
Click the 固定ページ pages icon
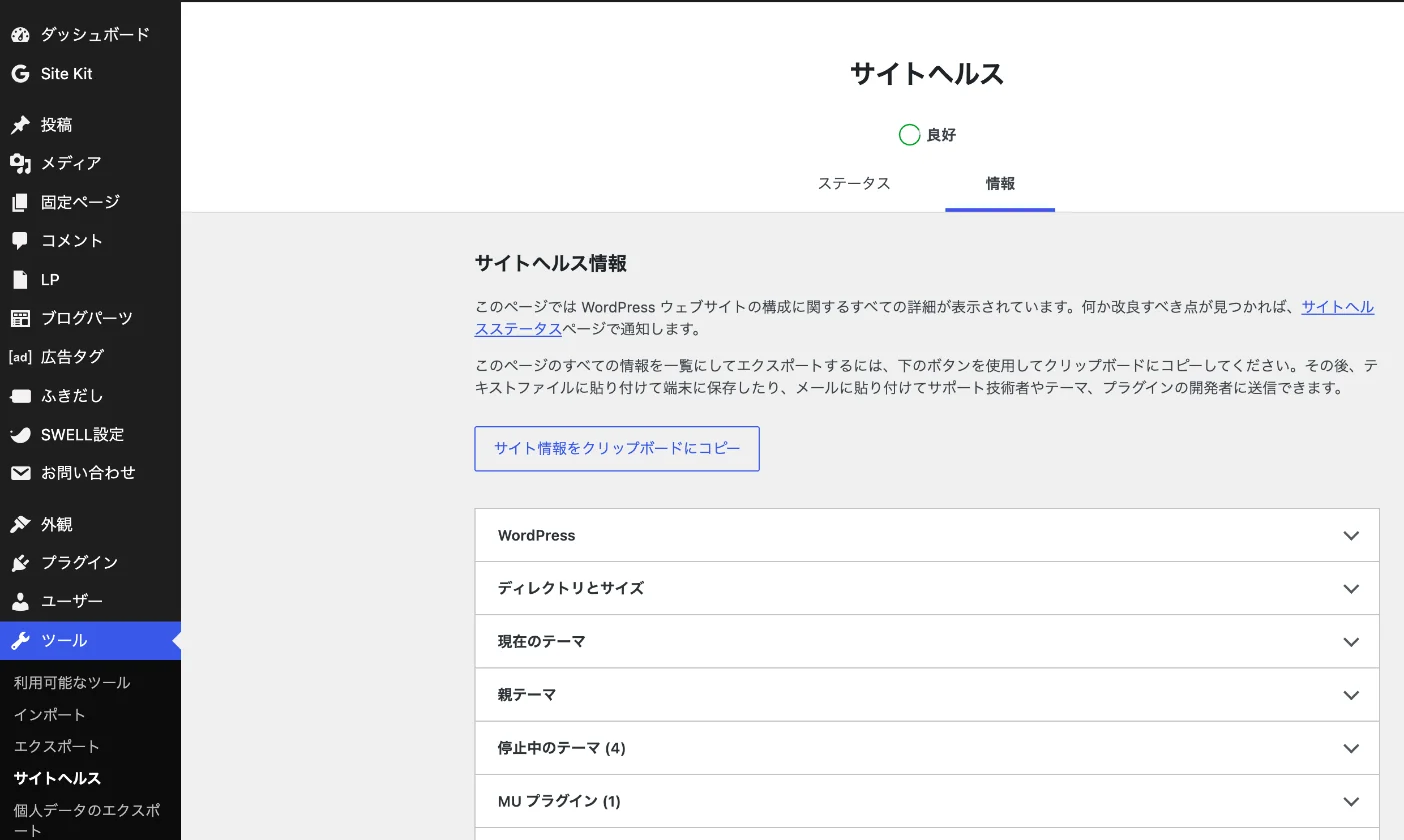tap(20, 202)
